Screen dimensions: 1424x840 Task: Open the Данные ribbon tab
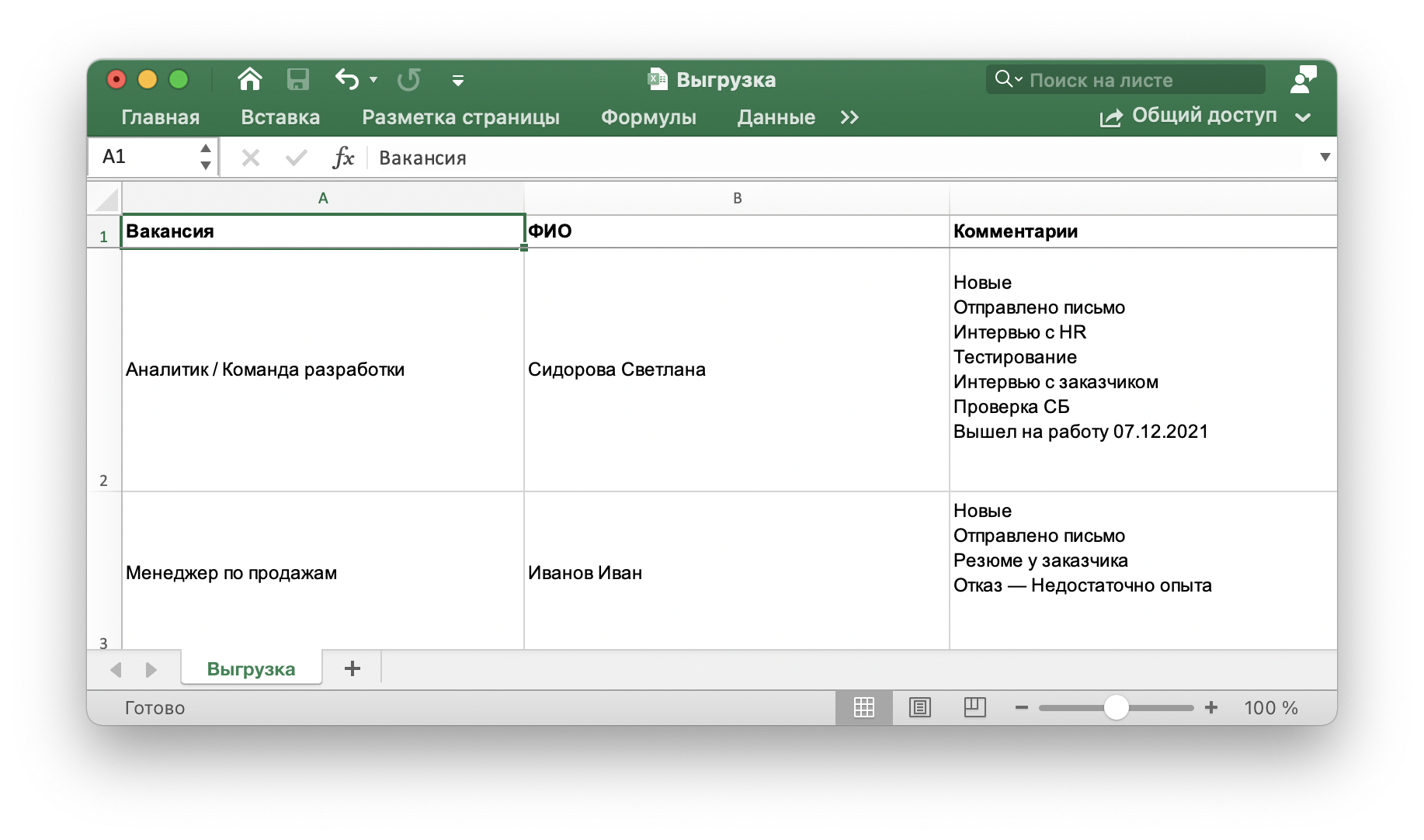click(x=776, y=117)
